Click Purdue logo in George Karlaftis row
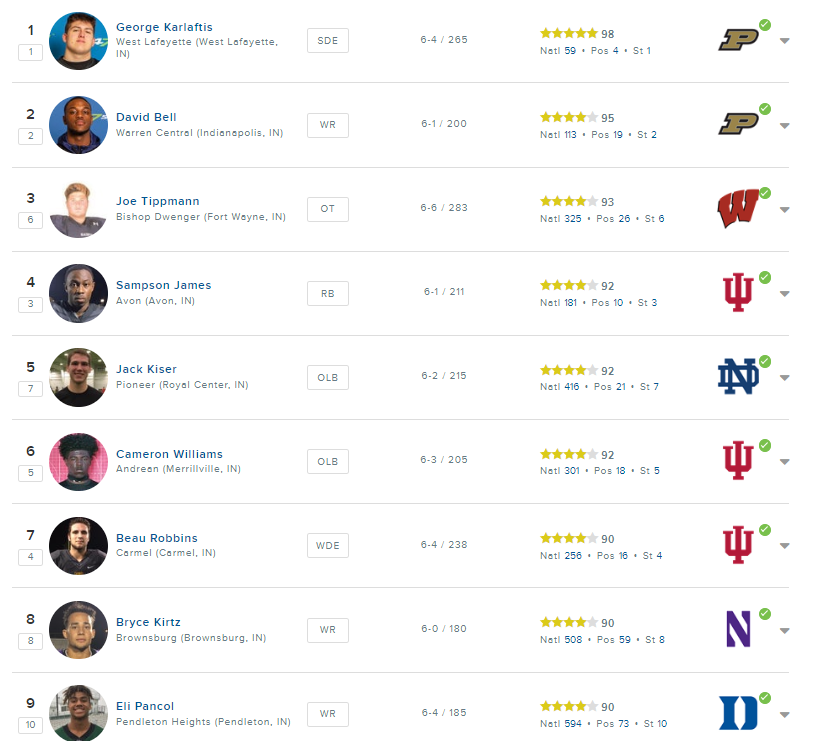Viewport: 825px width, 741px height. (738, 40)
